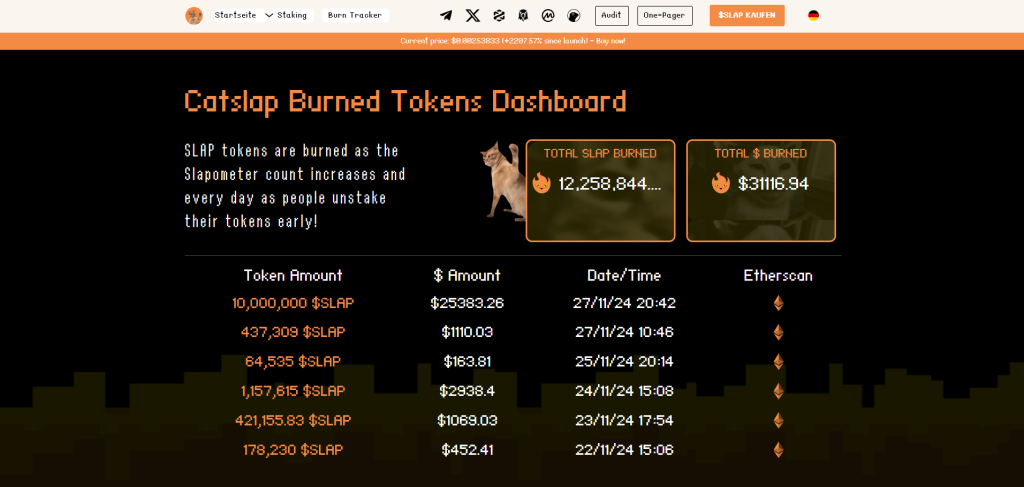Click the current price Buy now banner
Image resolution: width=1024 pixels, height=487 pixels.
point(512,41)
